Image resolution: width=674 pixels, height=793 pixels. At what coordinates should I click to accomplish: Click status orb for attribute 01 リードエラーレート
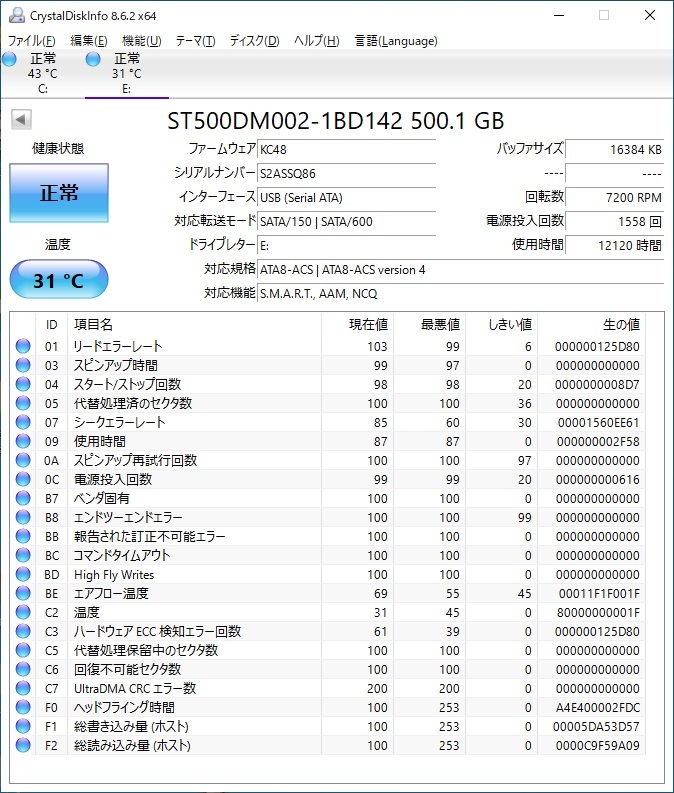tap(23, 346)
